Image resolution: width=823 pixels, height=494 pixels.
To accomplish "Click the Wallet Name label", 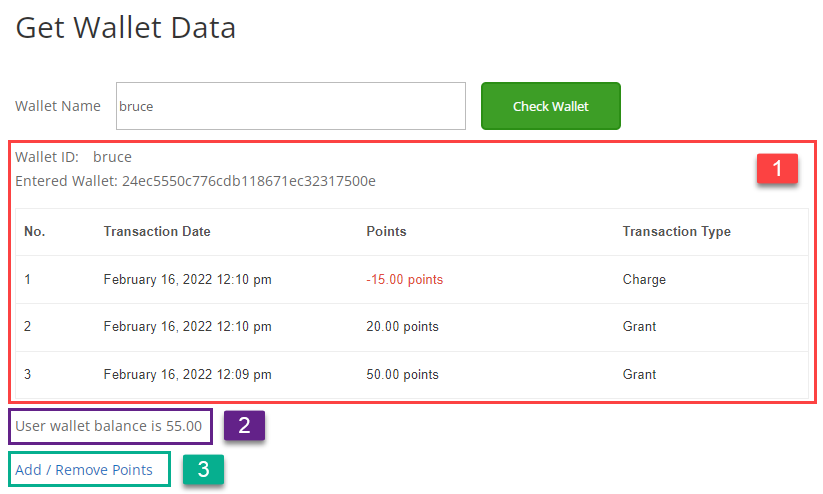I will 58,106.
